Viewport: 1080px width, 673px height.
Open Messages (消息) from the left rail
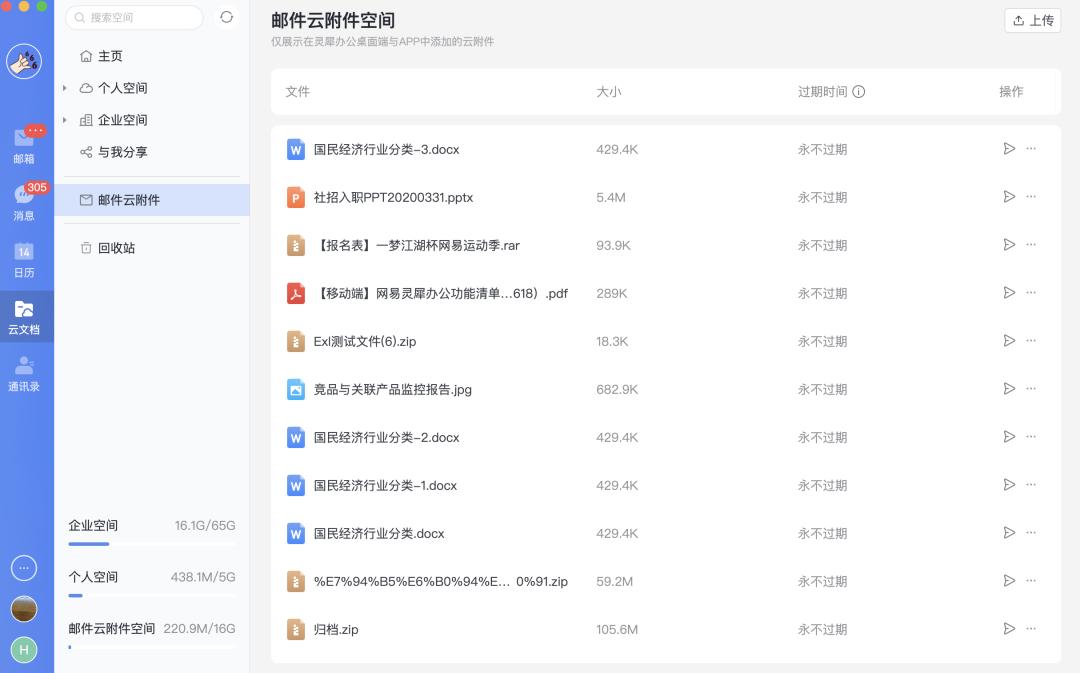[x=23, y=198]
